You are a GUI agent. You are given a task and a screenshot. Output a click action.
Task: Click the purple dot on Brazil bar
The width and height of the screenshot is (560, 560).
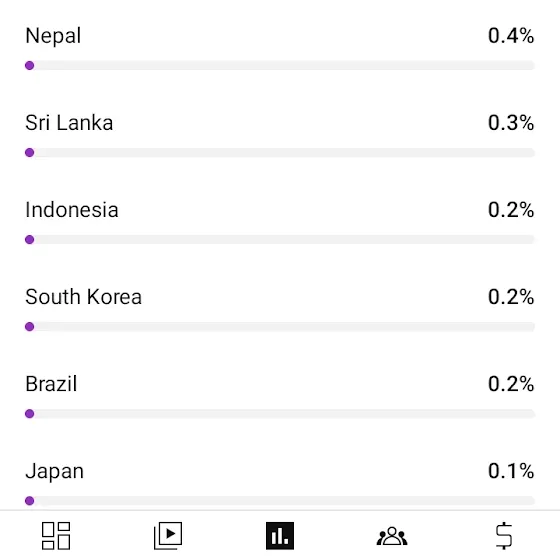pos(30,414)
